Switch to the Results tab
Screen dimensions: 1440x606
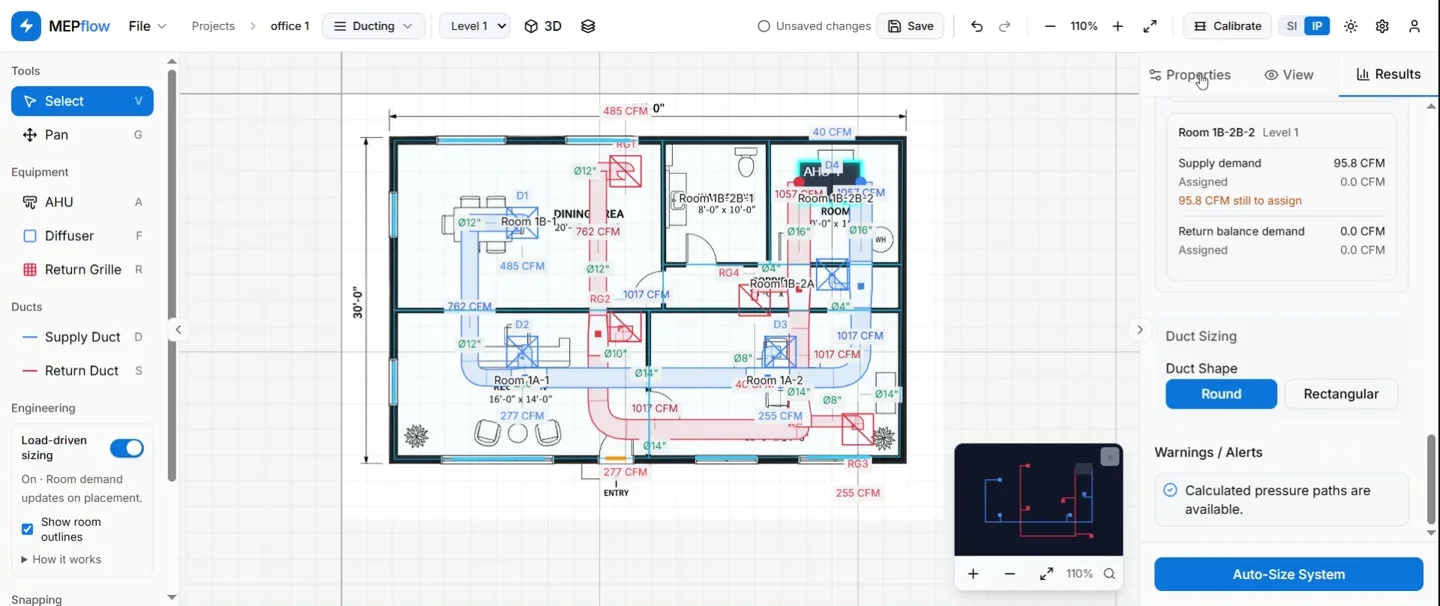(1388, 75)
